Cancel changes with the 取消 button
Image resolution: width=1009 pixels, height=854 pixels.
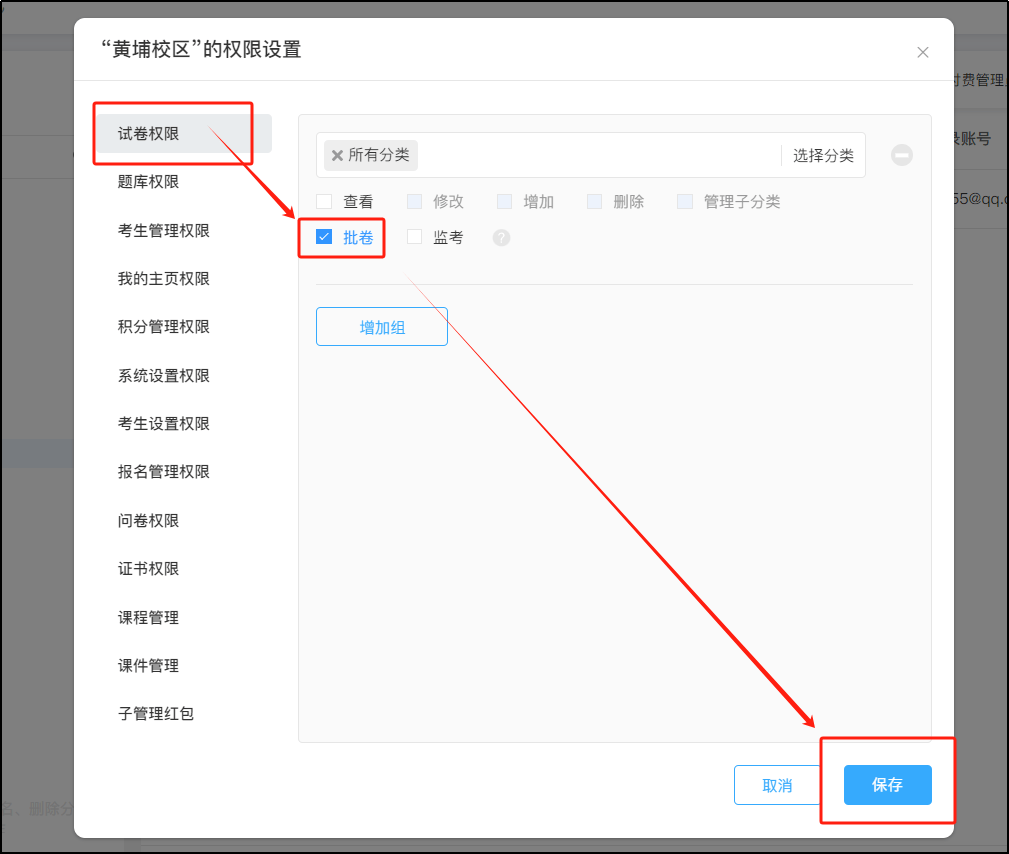tap(777, 785)
